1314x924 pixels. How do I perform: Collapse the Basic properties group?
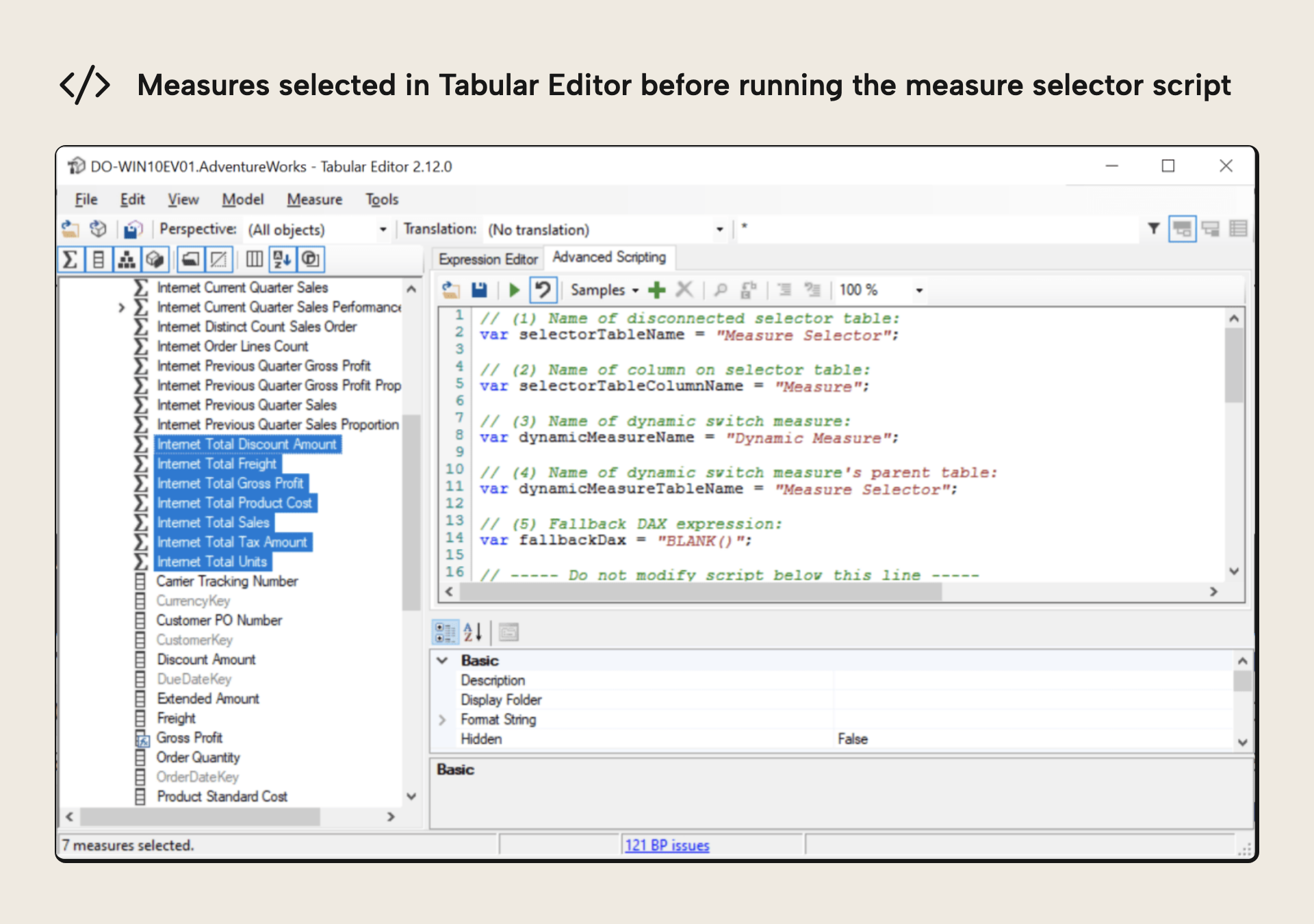click(443, 660)
